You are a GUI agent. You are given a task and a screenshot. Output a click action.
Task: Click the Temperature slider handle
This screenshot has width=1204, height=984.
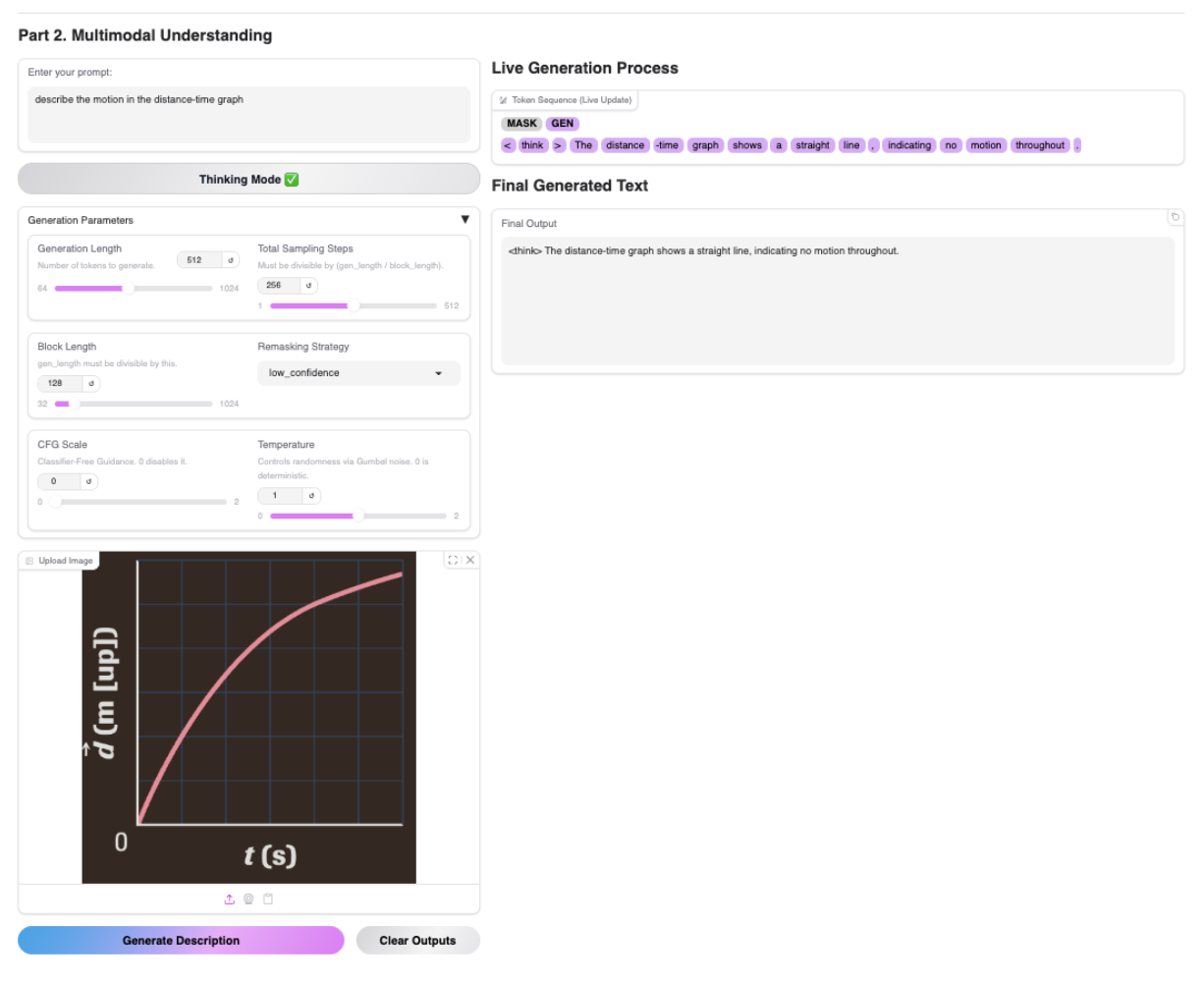(357, 516)
